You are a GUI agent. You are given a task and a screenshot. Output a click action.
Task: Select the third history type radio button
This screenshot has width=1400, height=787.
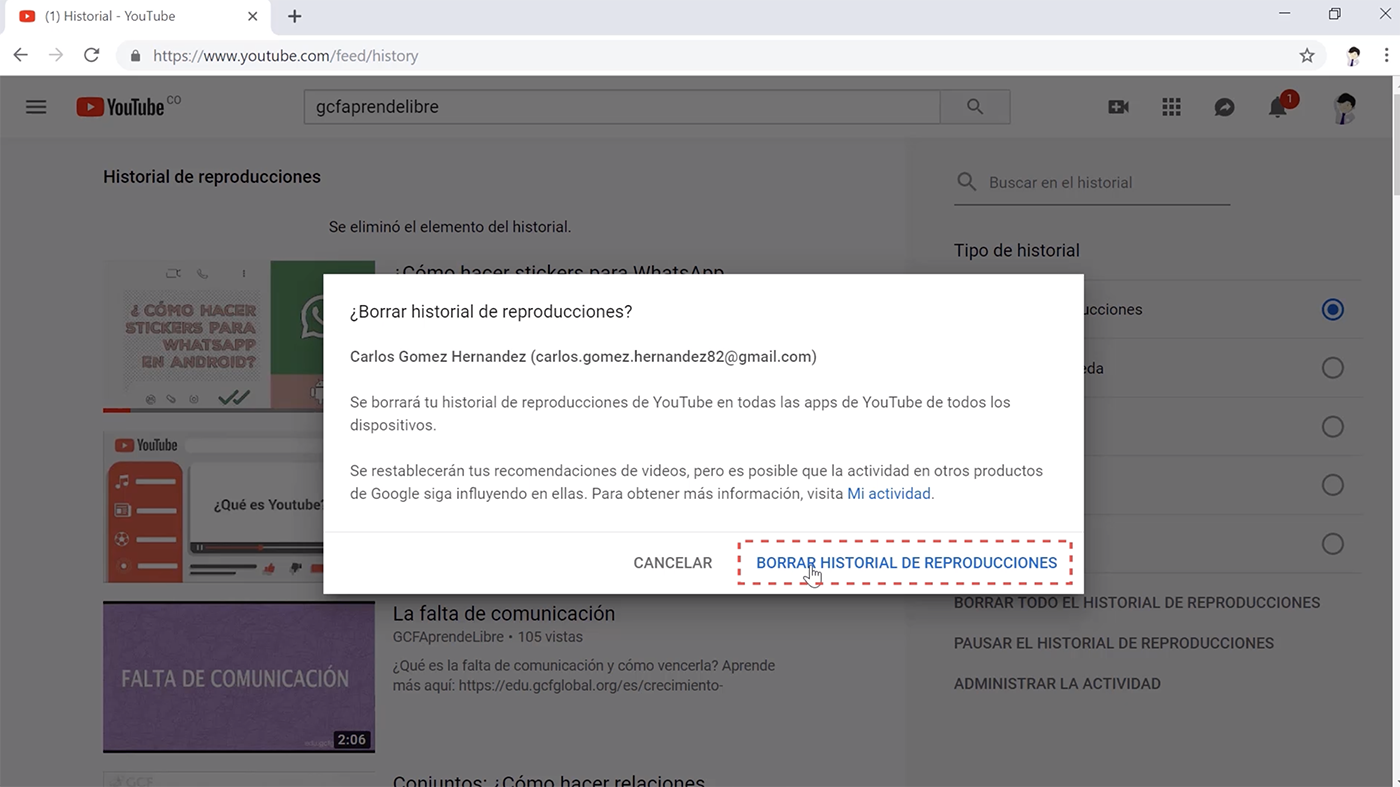tap(1332, 427)
